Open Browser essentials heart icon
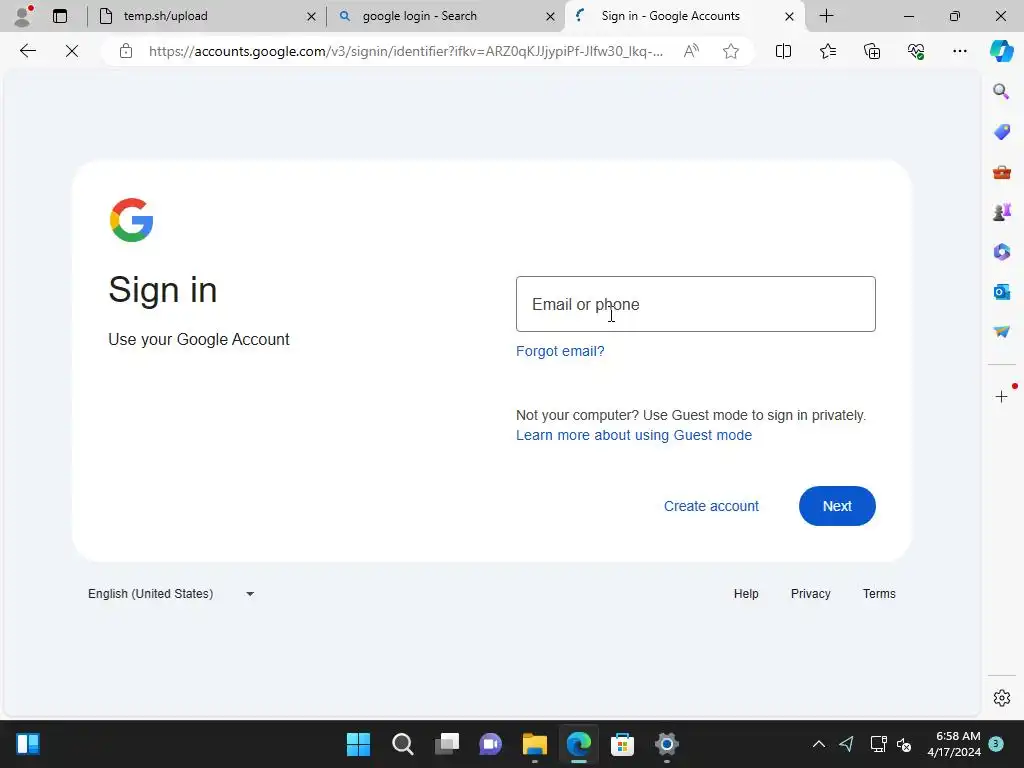 (916, 51)
